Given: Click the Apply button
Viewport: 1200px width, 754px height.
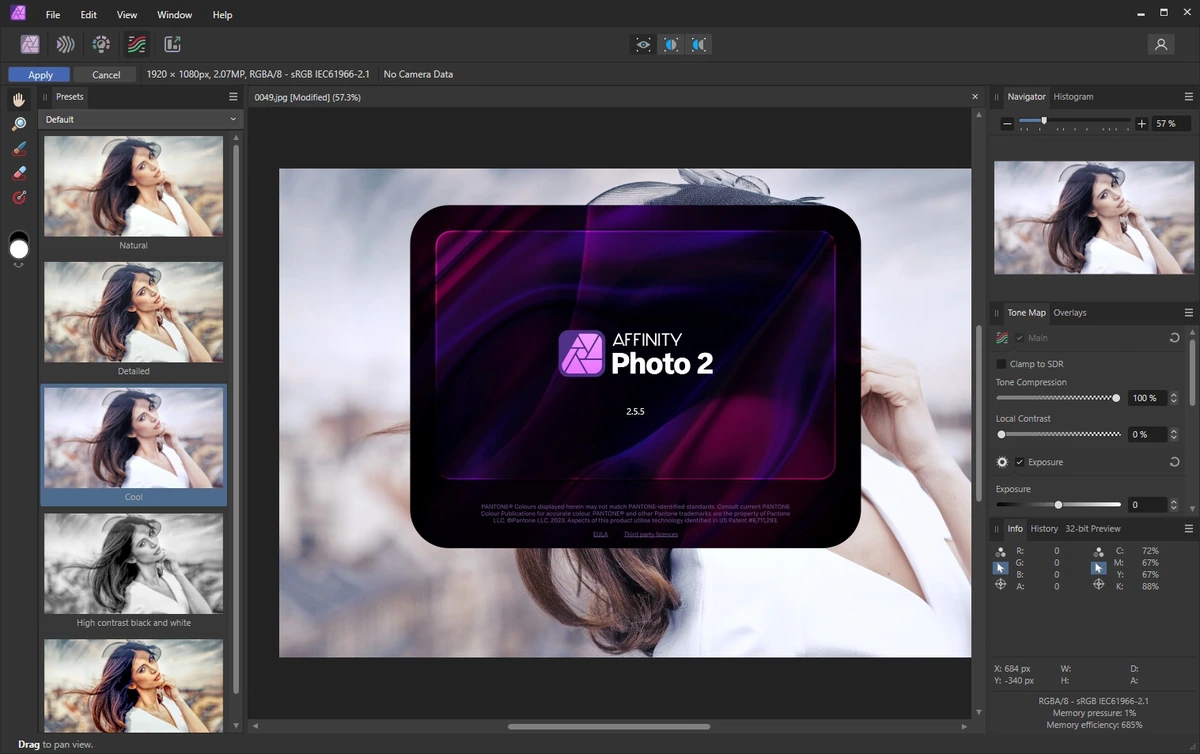Looking at the screenshot, I should tap(40, 75).
